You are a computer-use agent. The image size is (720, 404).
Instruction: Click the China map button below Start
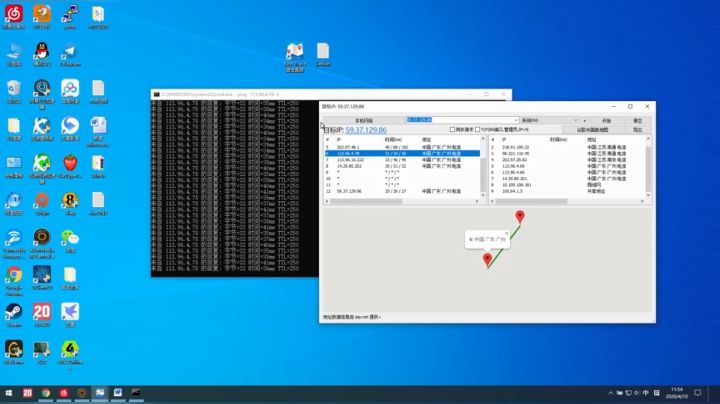(592, 130)
